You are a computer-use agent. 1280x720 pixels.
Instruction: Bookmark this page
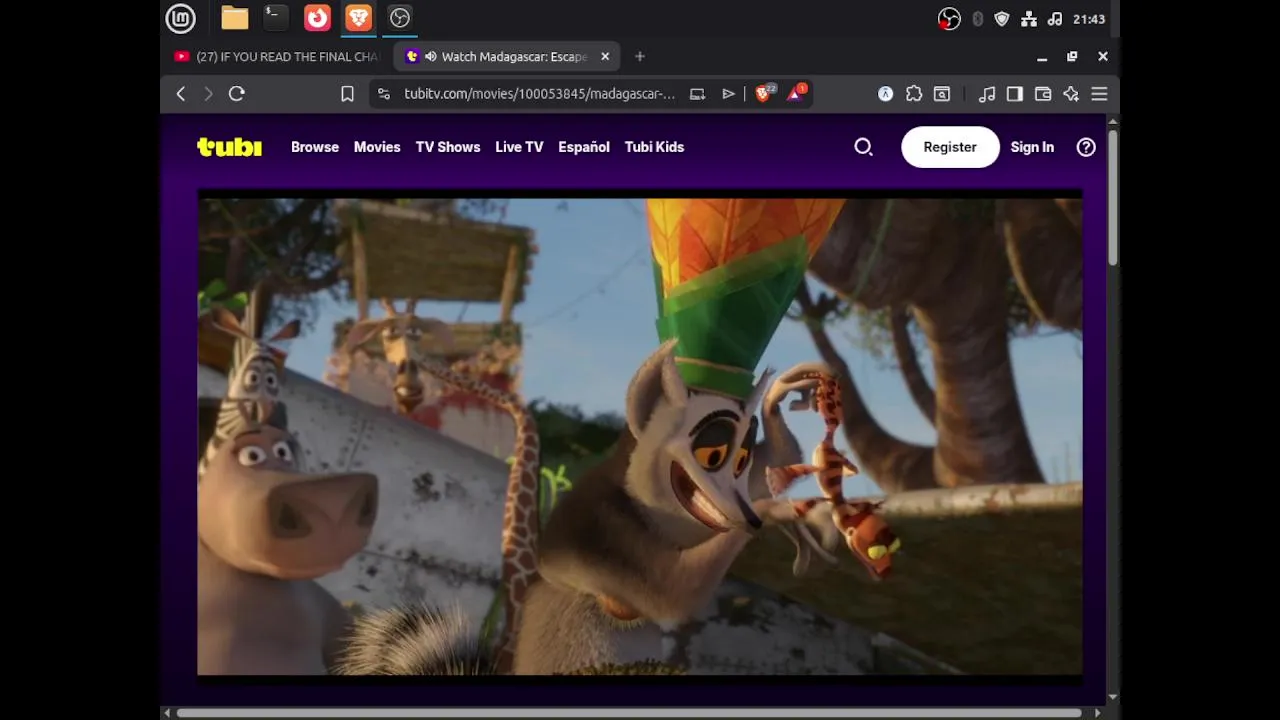pos(347,94)
